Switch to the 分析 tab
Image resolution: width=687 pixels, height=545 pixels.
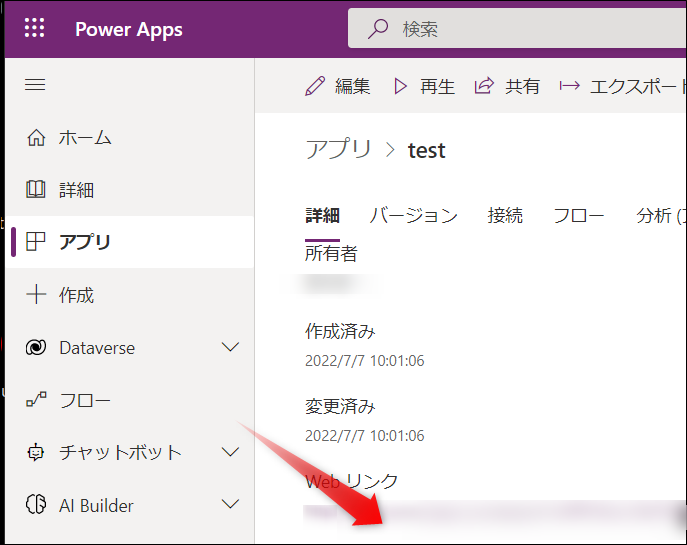[x=661, y=216]
